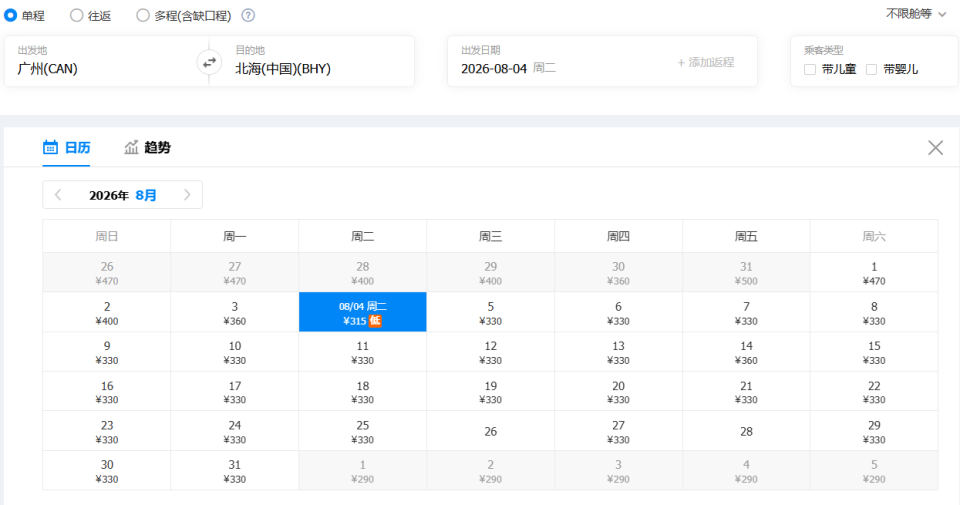Select August 16 date cell
The height and width of the screenshot is (505, 960).
pos(107,392)
